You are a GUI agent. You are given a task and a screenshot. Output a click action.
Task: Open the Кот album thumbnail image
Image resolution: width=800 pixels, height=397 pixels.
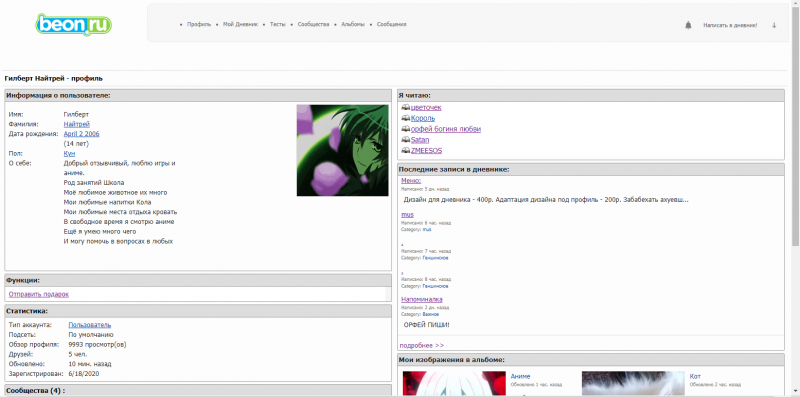point(633,384)
